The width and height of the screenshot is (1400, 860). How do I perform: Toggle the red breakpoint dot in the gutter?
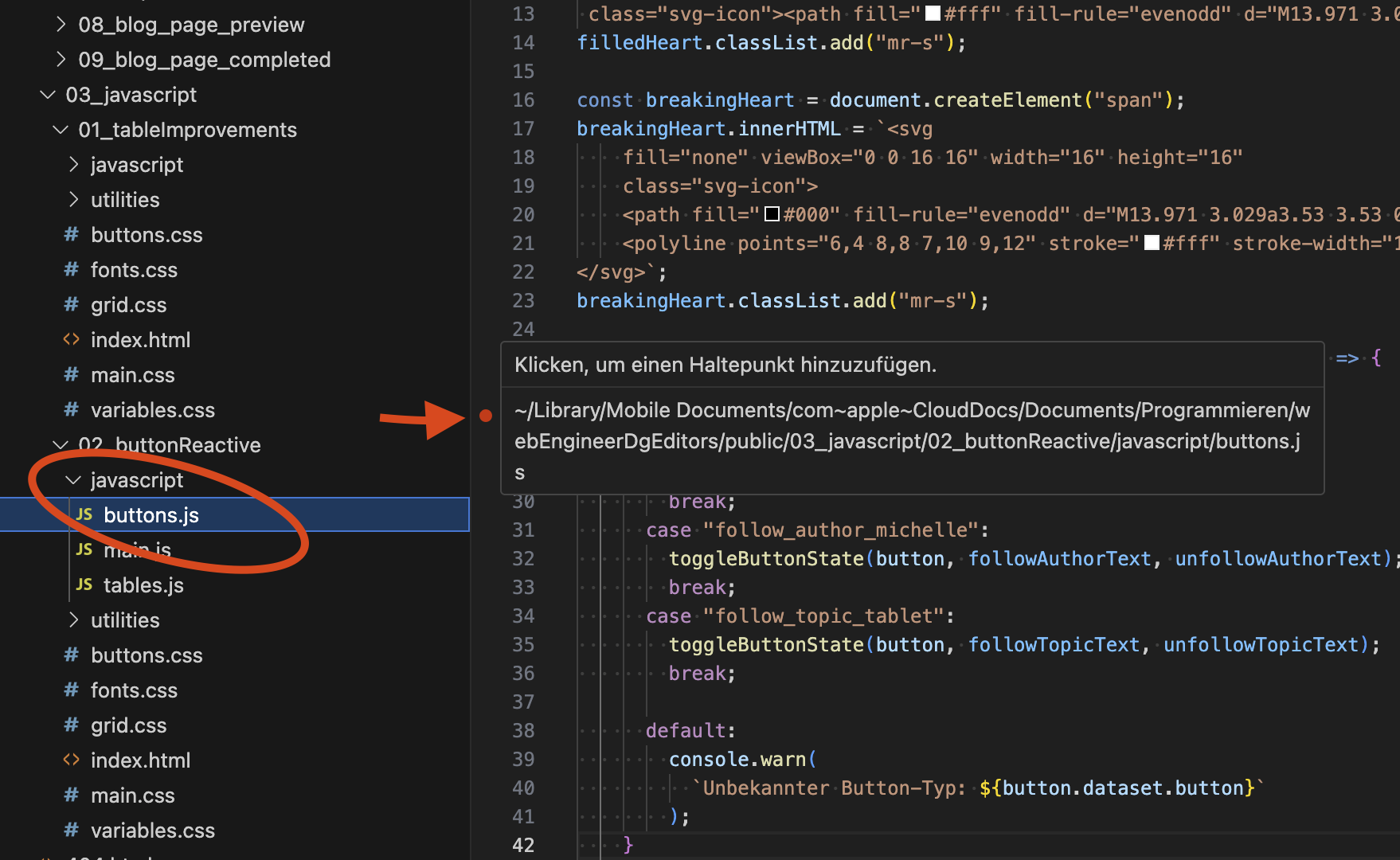click(x=486, y=416)
